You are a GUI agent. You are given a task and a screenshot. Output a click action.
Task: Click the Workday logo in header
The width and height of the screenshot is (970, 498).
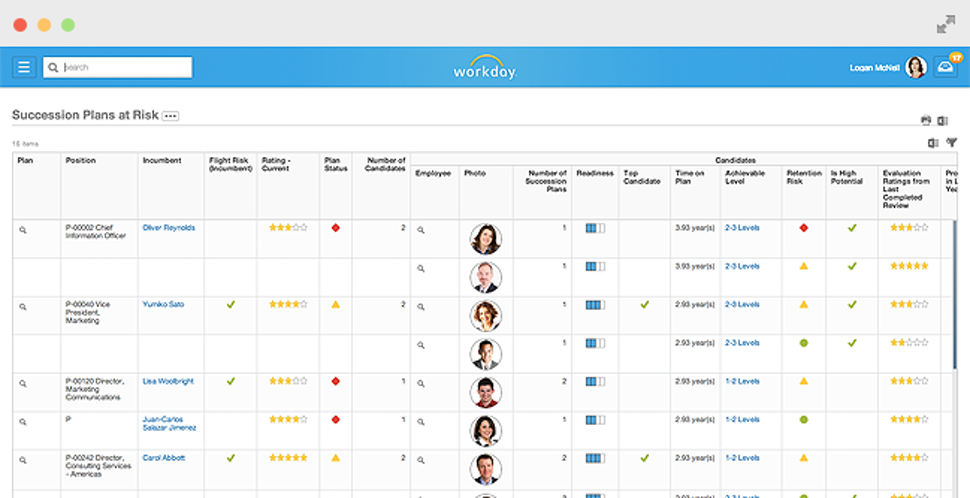[x=484, y=69]
